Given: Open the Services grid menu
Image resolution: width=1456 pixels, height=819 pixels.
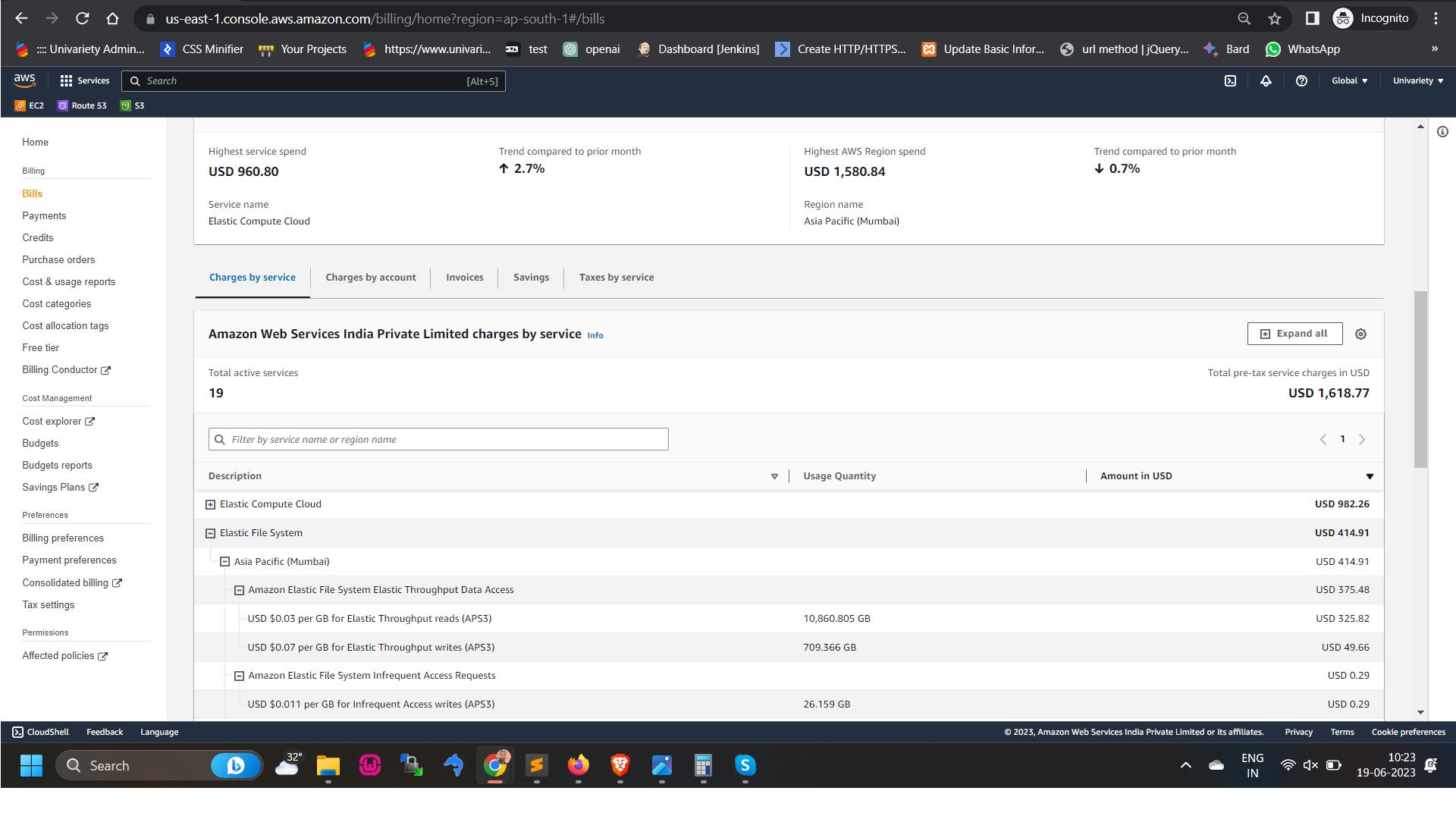Looking at the screenshot, I should pos(84,80).
